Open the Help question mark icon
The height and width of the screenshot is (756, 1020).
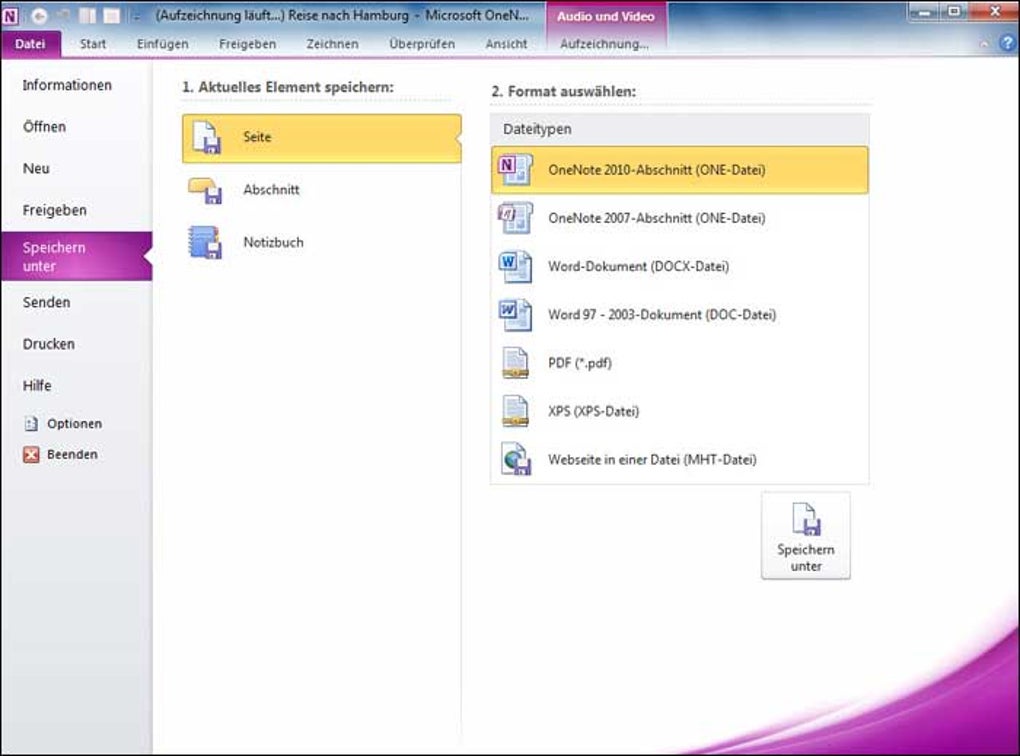point(1007,44)
